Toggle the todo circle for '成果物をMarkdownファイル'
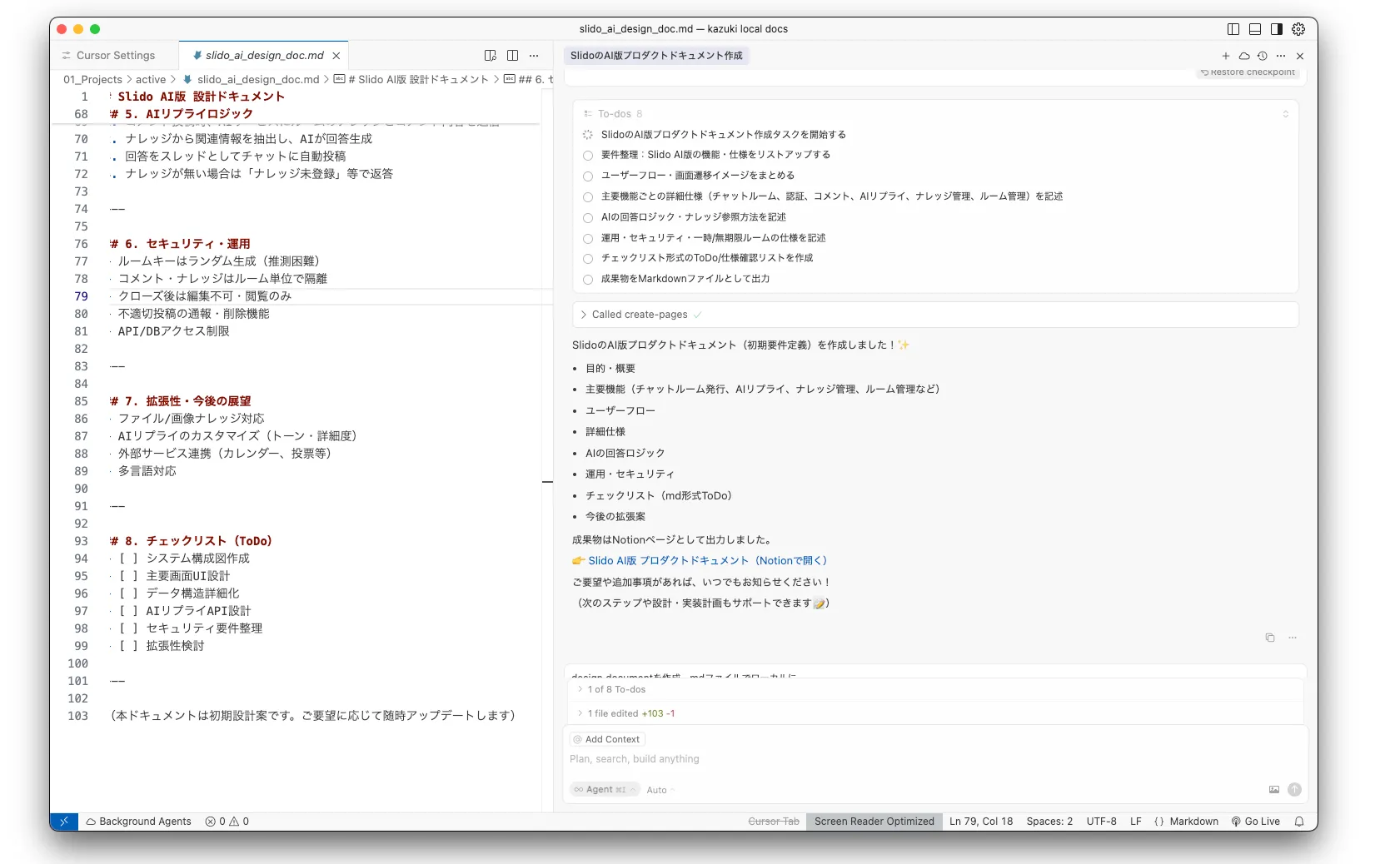The height and width of the screenshot is (864, 1400). [x=588, y=279]
